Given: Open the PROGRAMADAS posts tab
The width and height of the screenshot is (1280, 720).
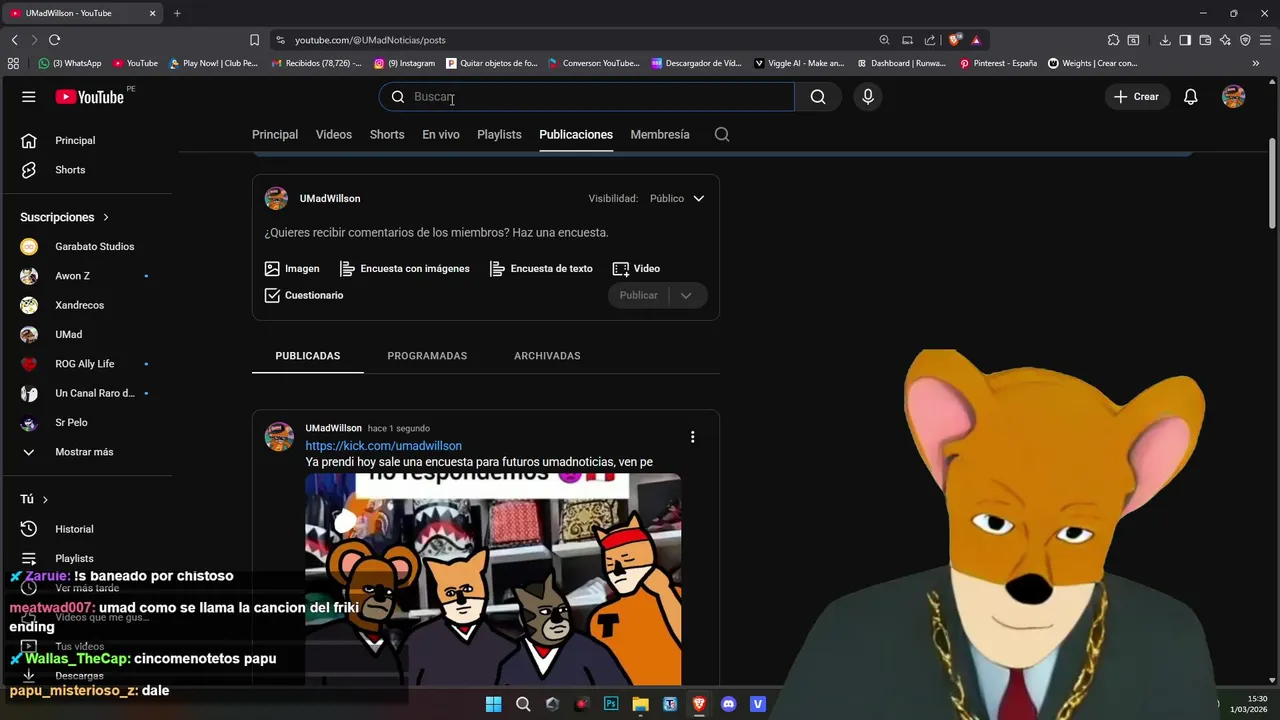Looking at the screenshot, I should tap(427, 356).
